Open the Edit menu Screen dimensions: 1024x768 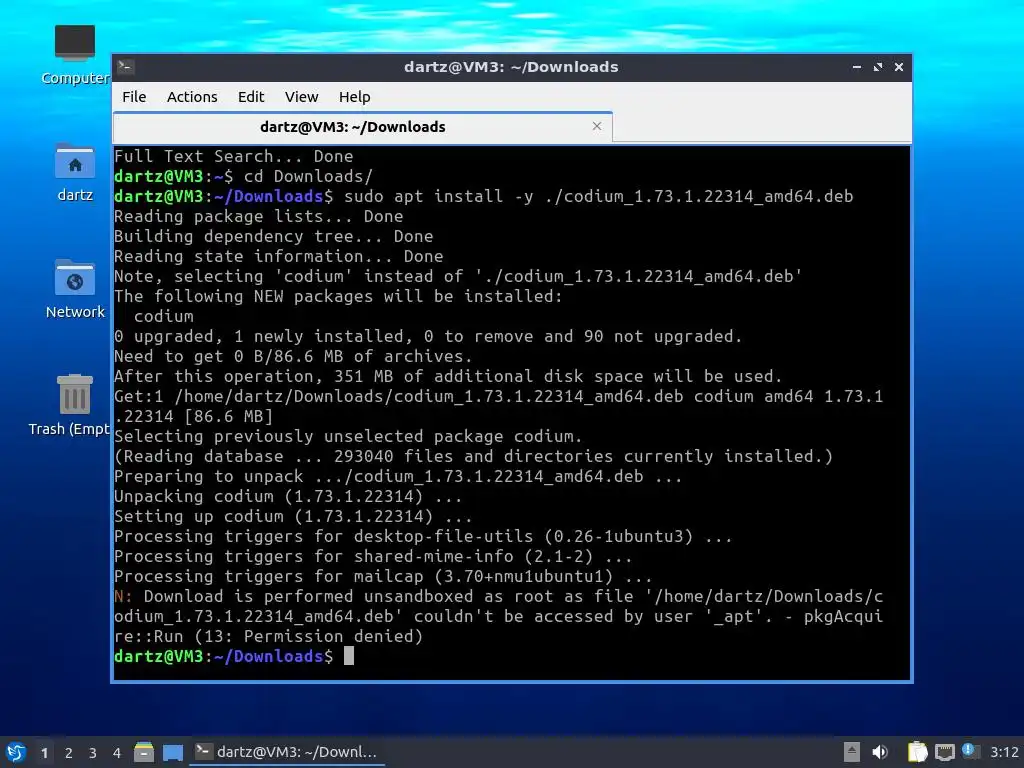(x=251, y=97)
